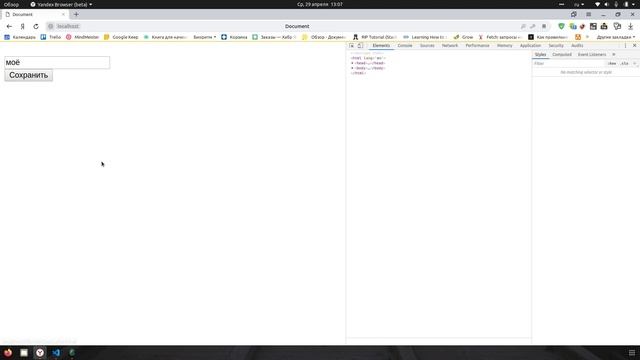Screen dimensions: 640x360
Task: Open the Computed sidebar tab
Action: tap(562, 55)
